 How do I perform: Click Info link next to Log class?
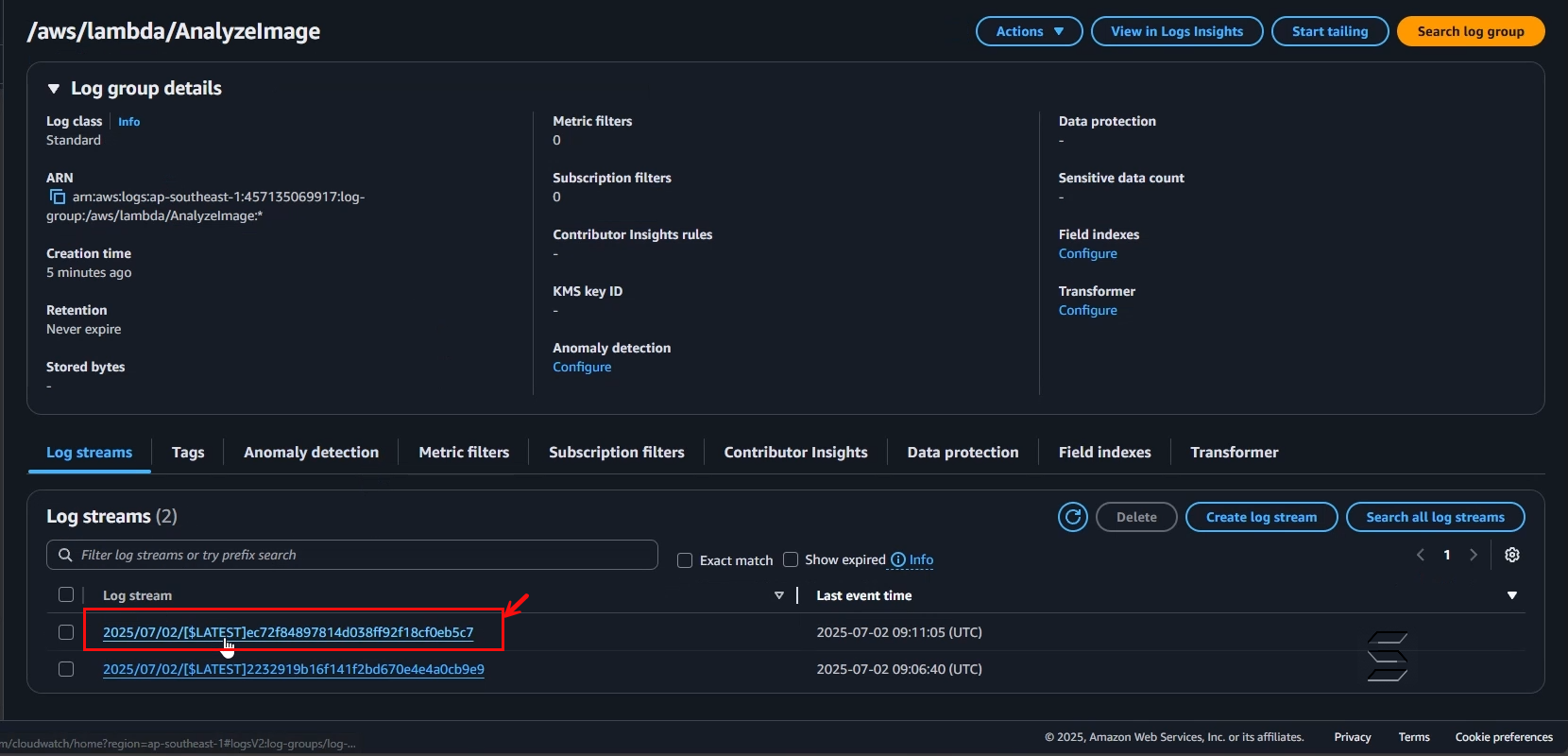coord(129,122)
